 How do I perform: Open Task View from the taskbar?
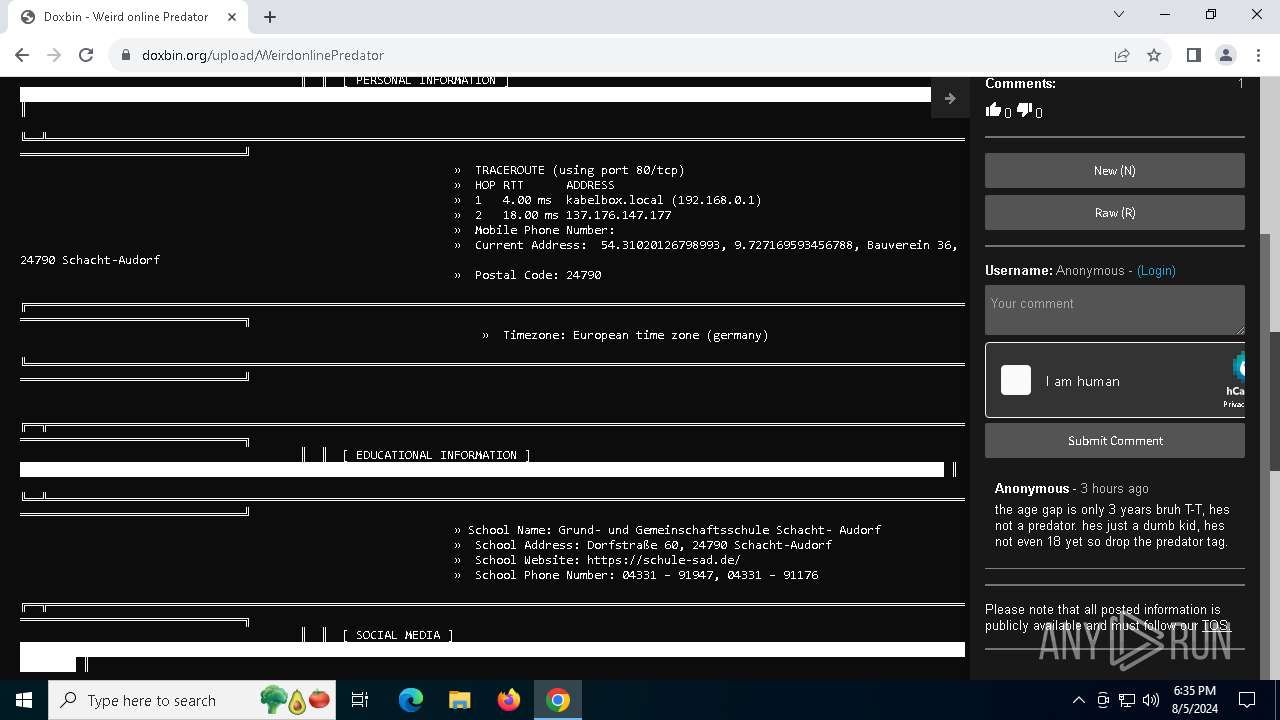pos(360,700)
